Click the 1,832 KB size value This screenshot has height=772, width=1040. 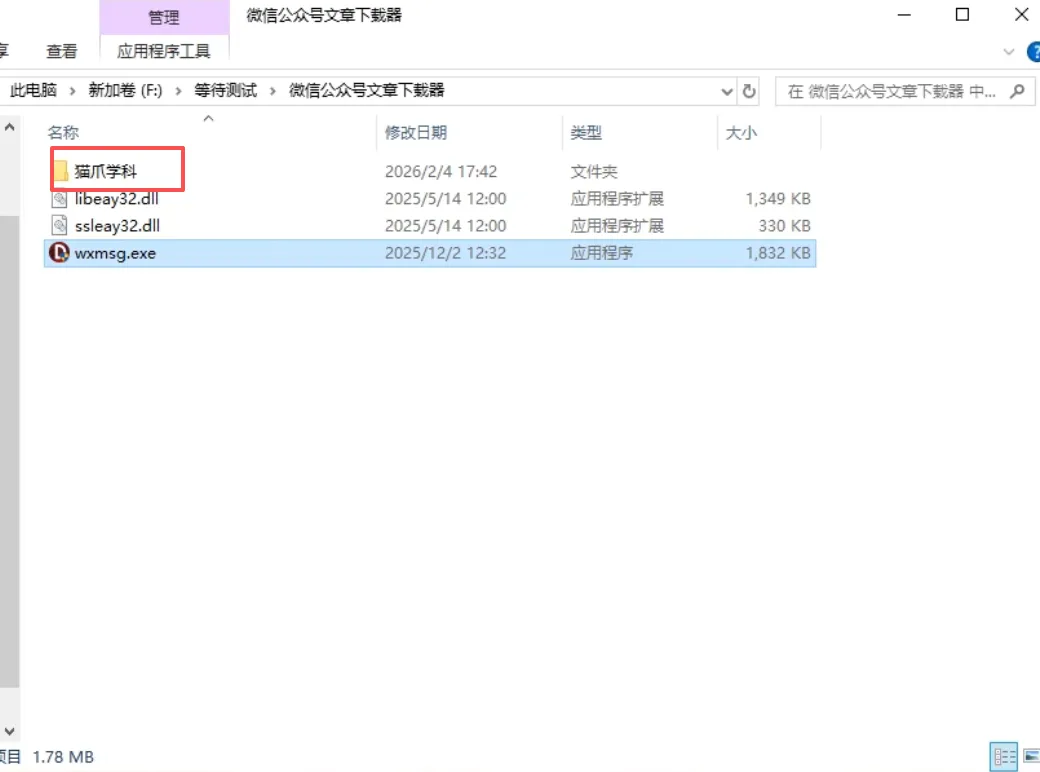[778, 253]
